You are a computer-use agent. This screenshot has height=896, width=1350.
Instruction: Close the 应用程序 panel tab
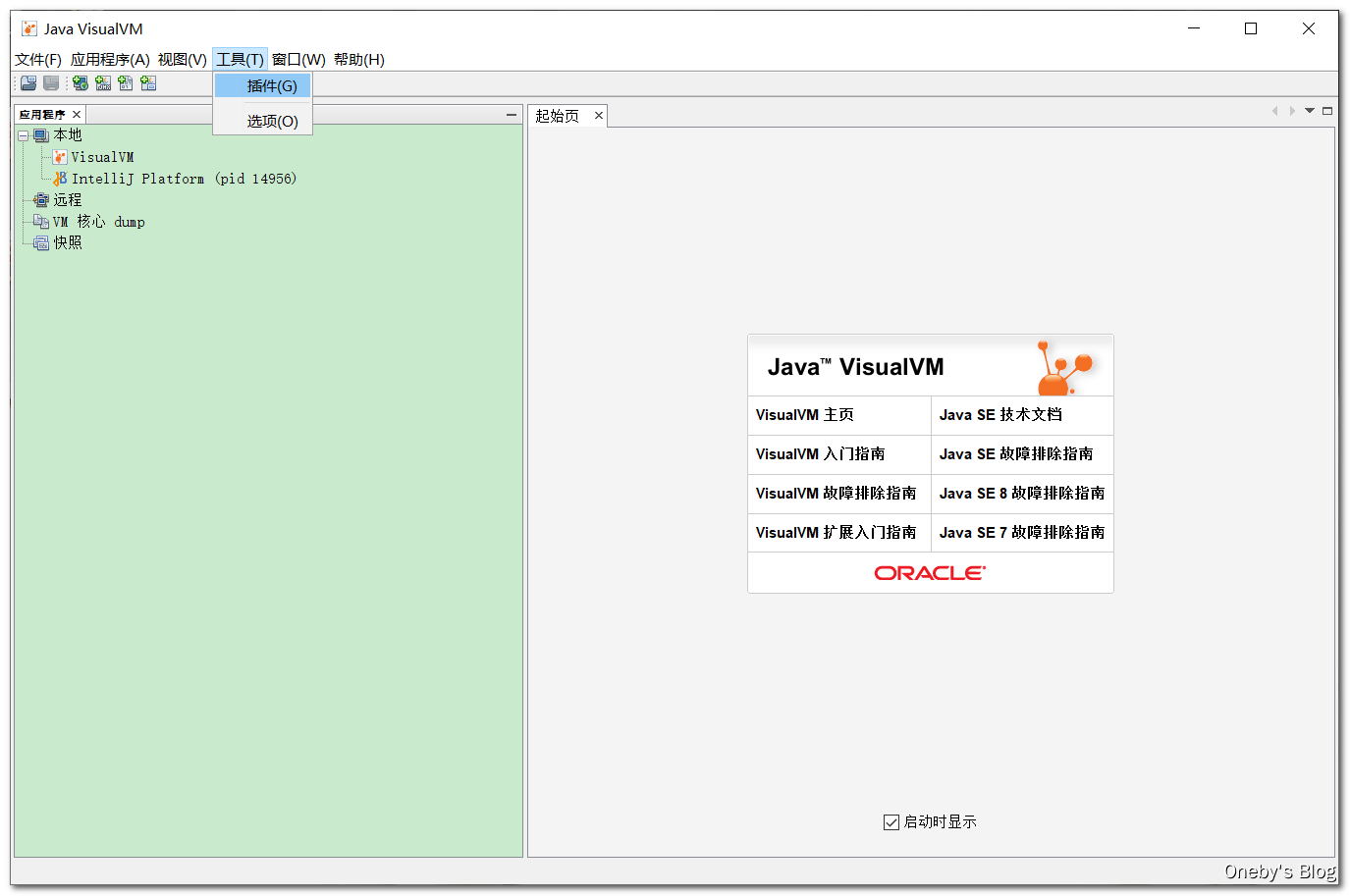pyautogui.click(x=77, y=115)
